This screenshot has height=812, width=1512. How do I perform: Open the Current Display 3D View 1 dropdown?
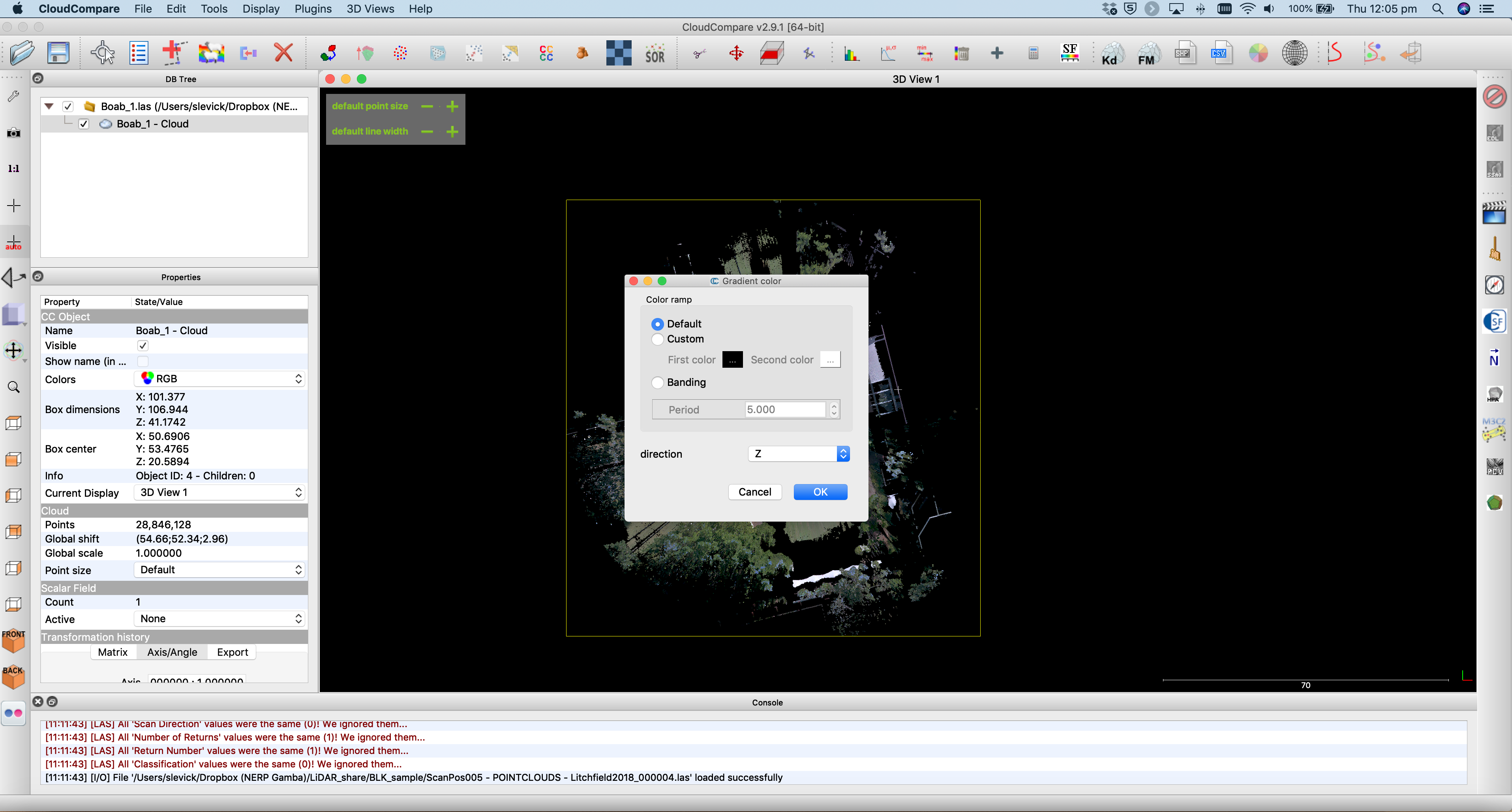pos(219,492)
